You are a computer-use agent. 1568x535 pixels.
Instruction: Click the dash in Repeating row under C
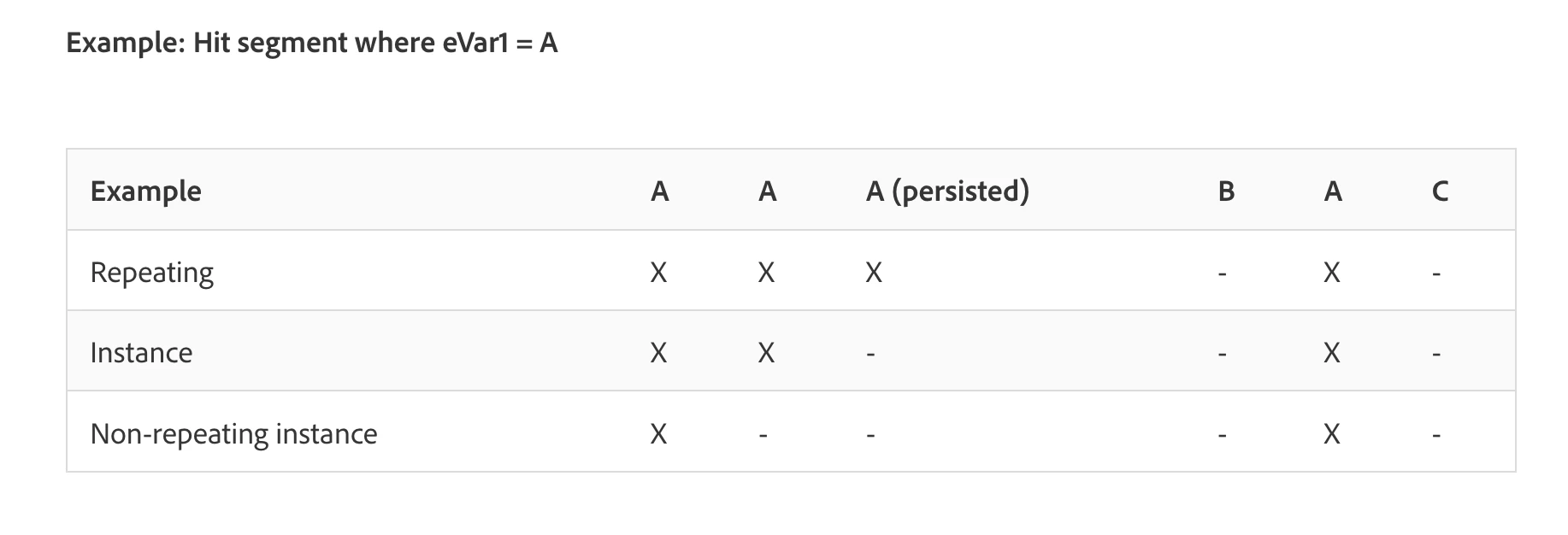(x=1436, y=274)
